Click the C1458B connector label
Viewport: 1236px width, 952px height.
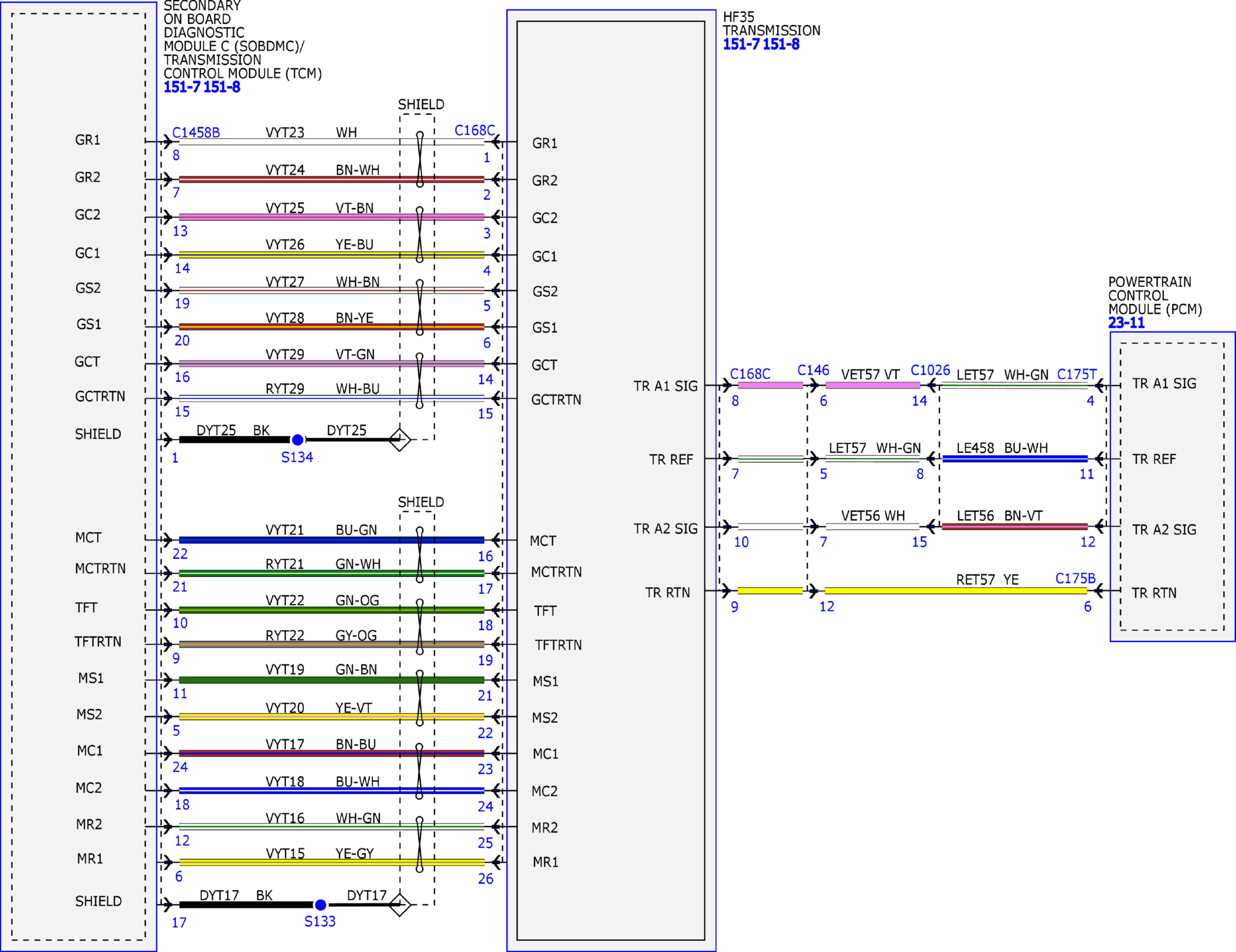tap(196, 132)
